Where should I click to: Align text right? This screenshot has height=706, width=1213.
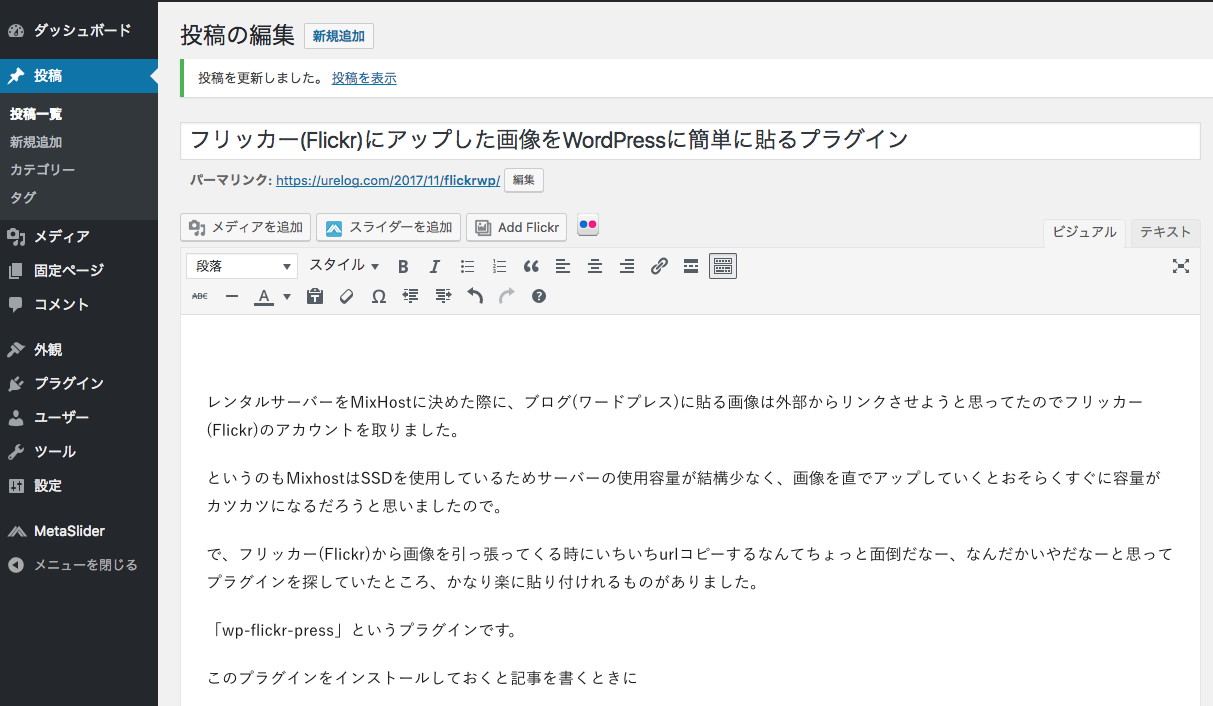[627, 266]
